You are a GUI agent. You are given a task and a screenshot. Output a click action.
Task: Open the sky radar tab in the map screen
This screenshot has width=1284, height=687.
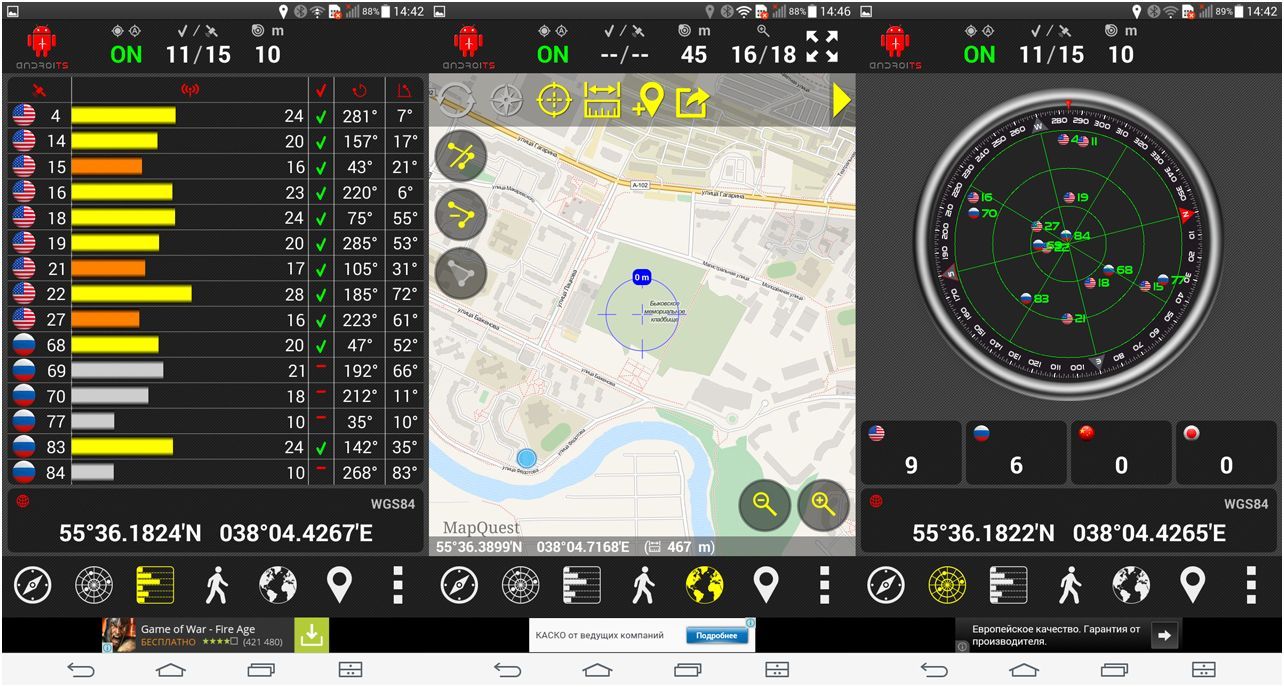click(520, 585)
